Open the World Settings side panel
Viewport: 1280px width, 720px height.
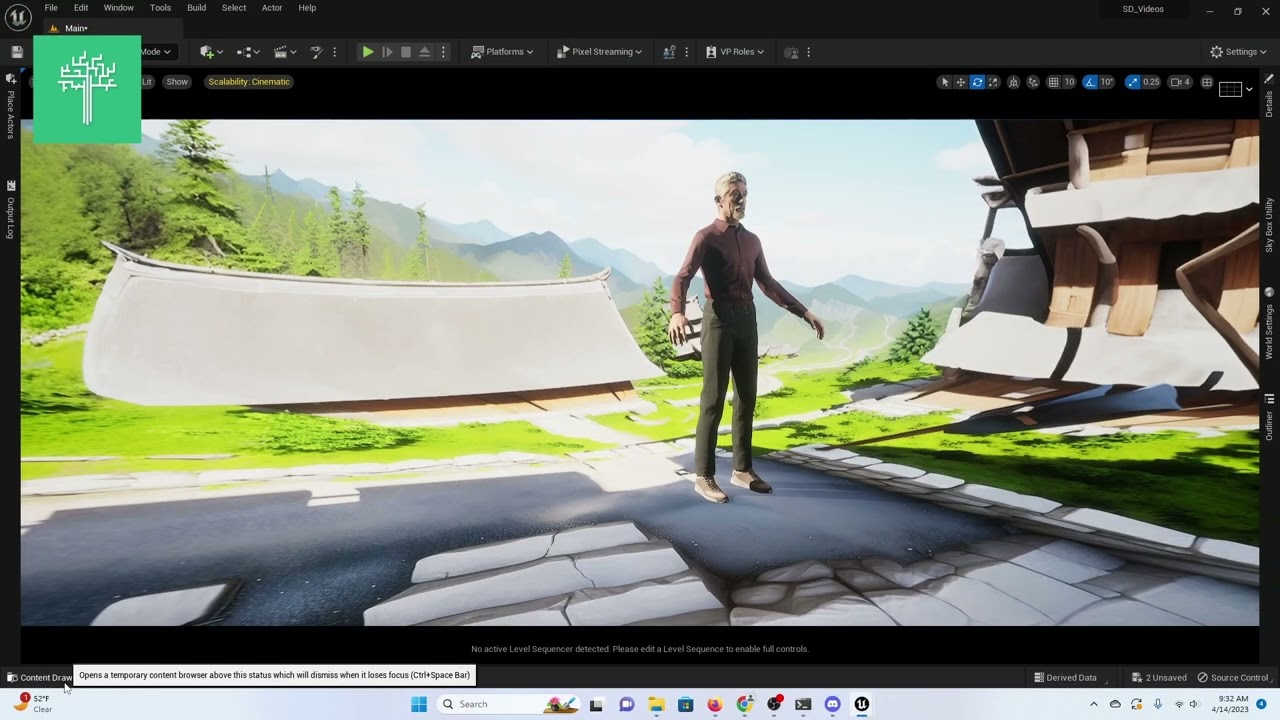[1269, 325]
